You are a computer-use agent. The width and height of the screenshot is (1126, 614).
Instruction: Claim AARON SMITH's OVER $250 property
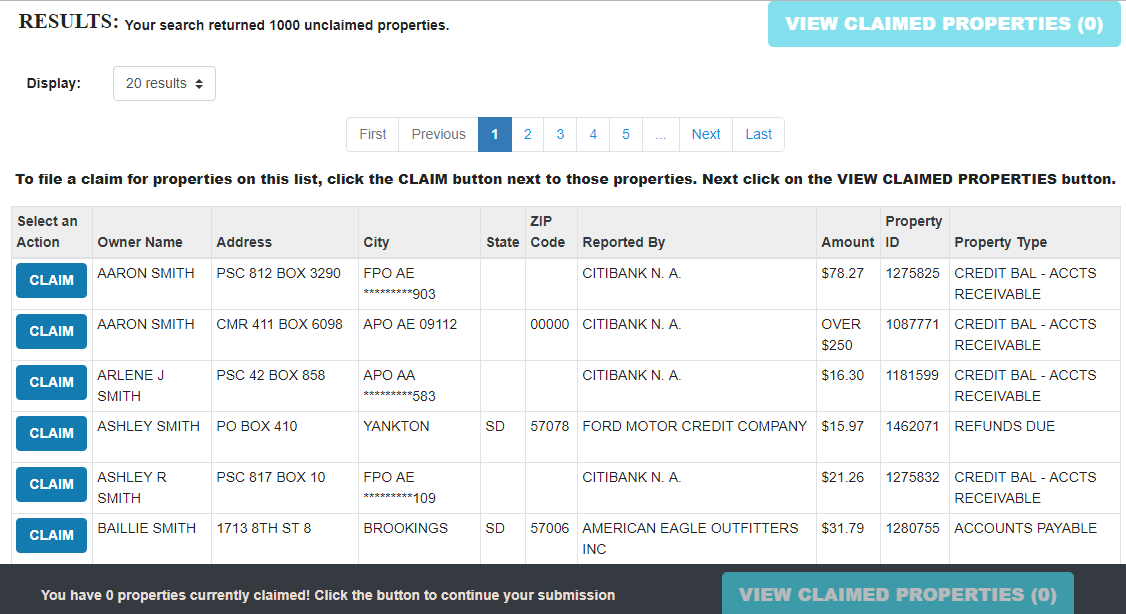coord(51,331)
